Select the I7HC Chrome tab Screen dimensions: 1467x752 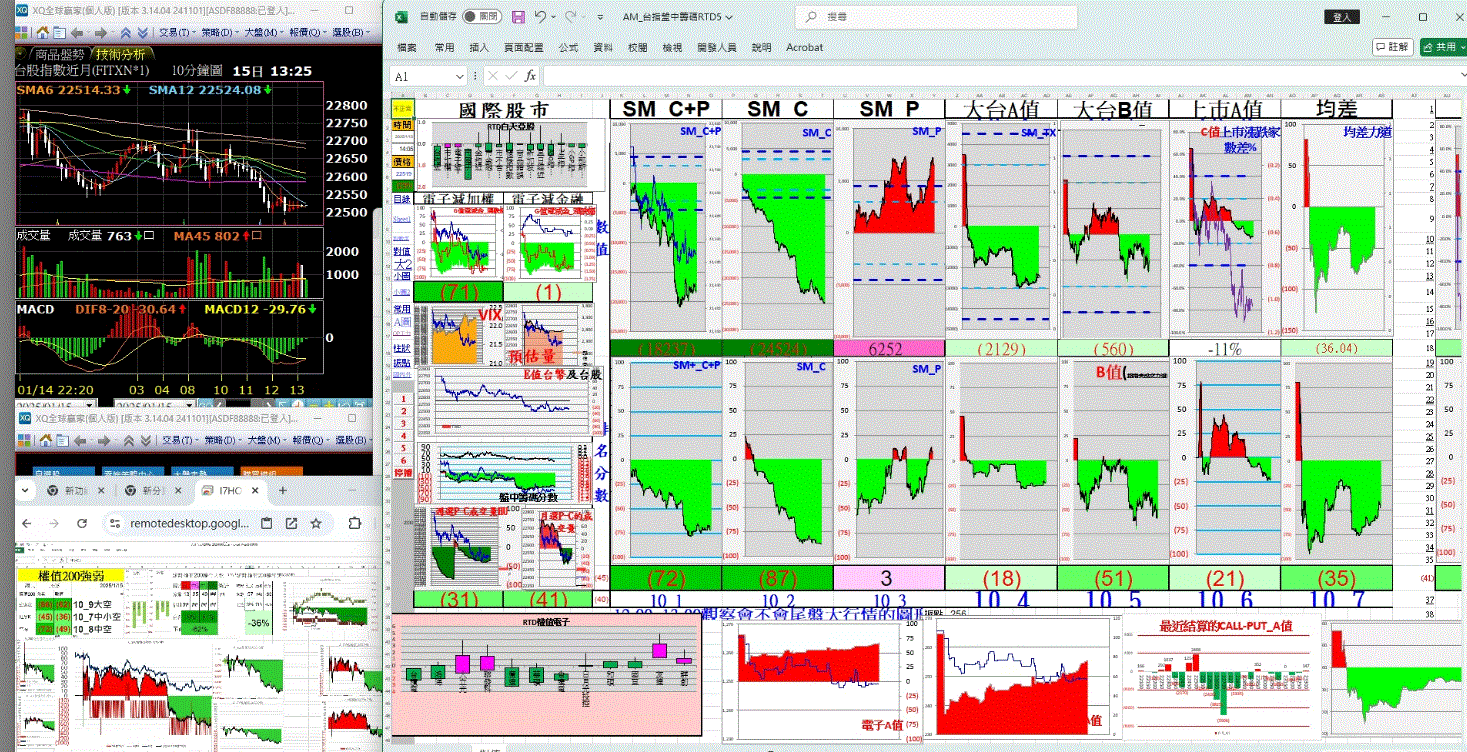pos(229,490)
